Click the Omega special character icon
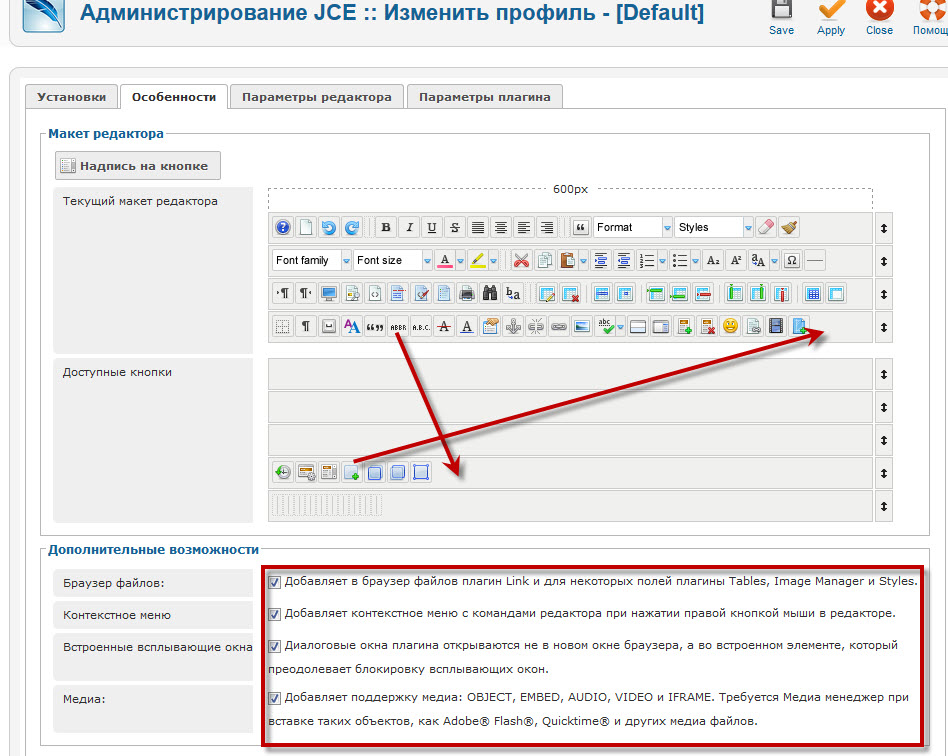Image resolution: width=948 pixels, height=756 pixels. 792,260
